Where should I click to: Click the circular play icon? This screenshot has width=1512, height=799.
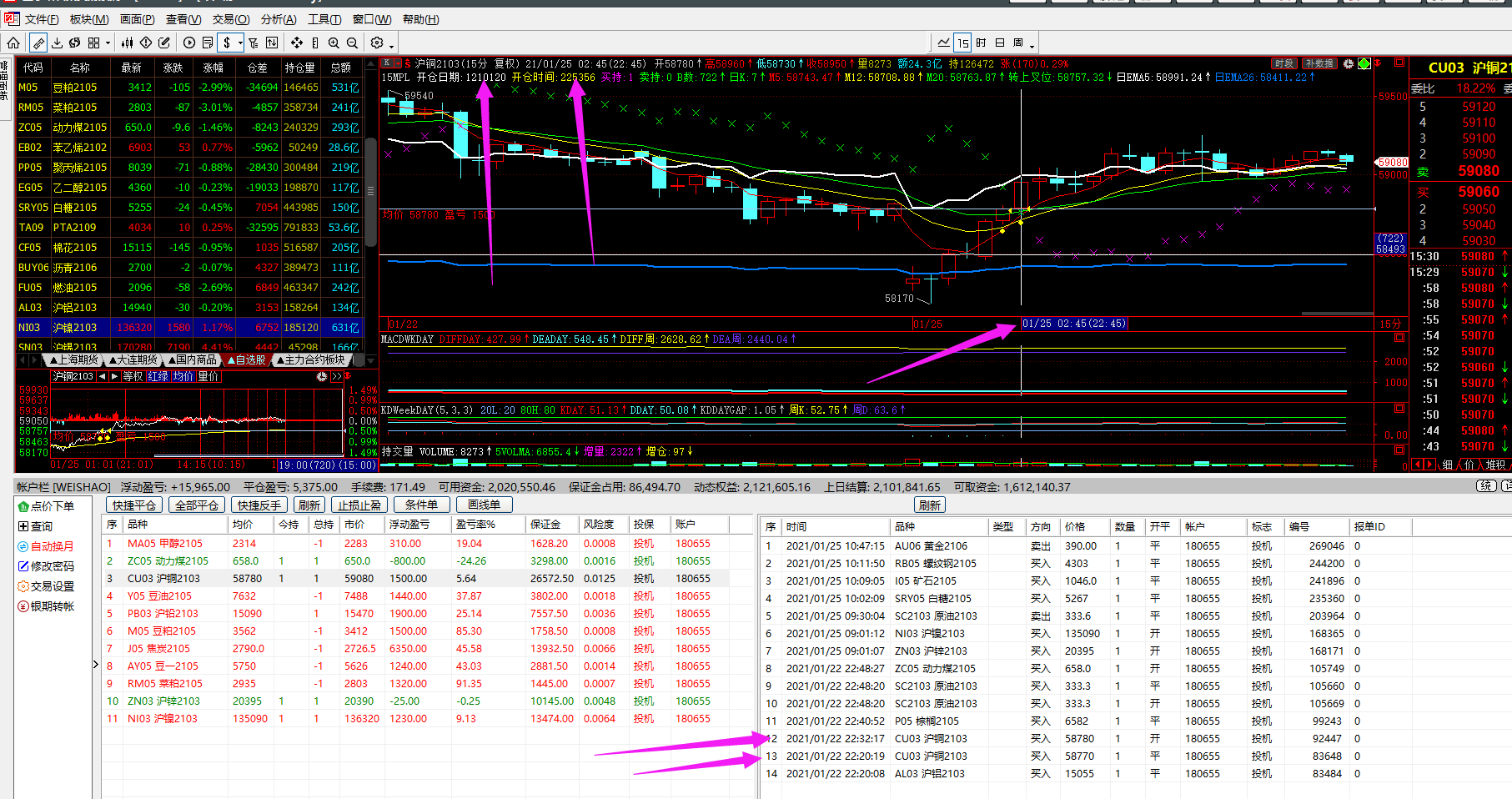pos(189,43)
